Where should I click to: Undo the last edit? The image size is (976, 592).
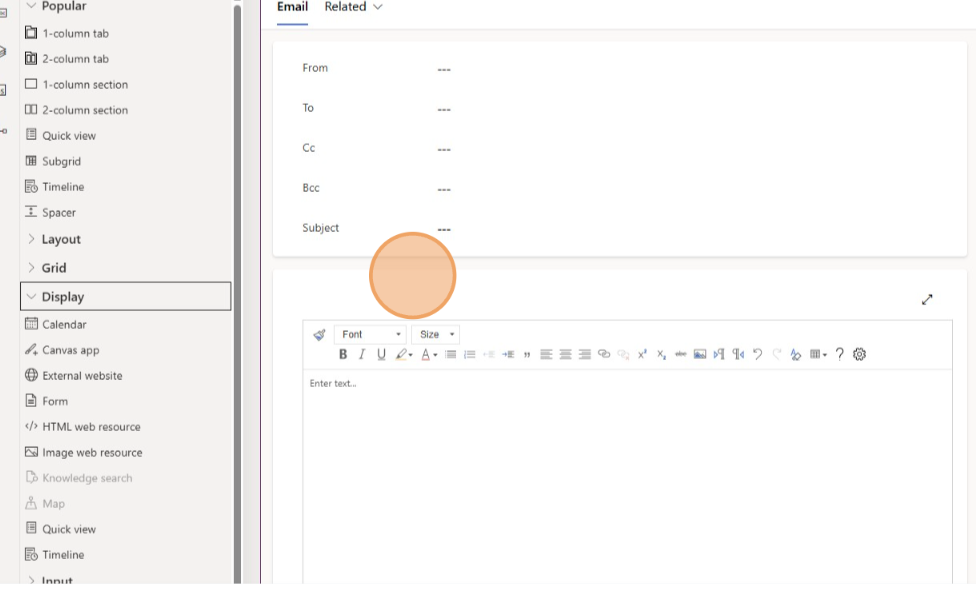758,354
